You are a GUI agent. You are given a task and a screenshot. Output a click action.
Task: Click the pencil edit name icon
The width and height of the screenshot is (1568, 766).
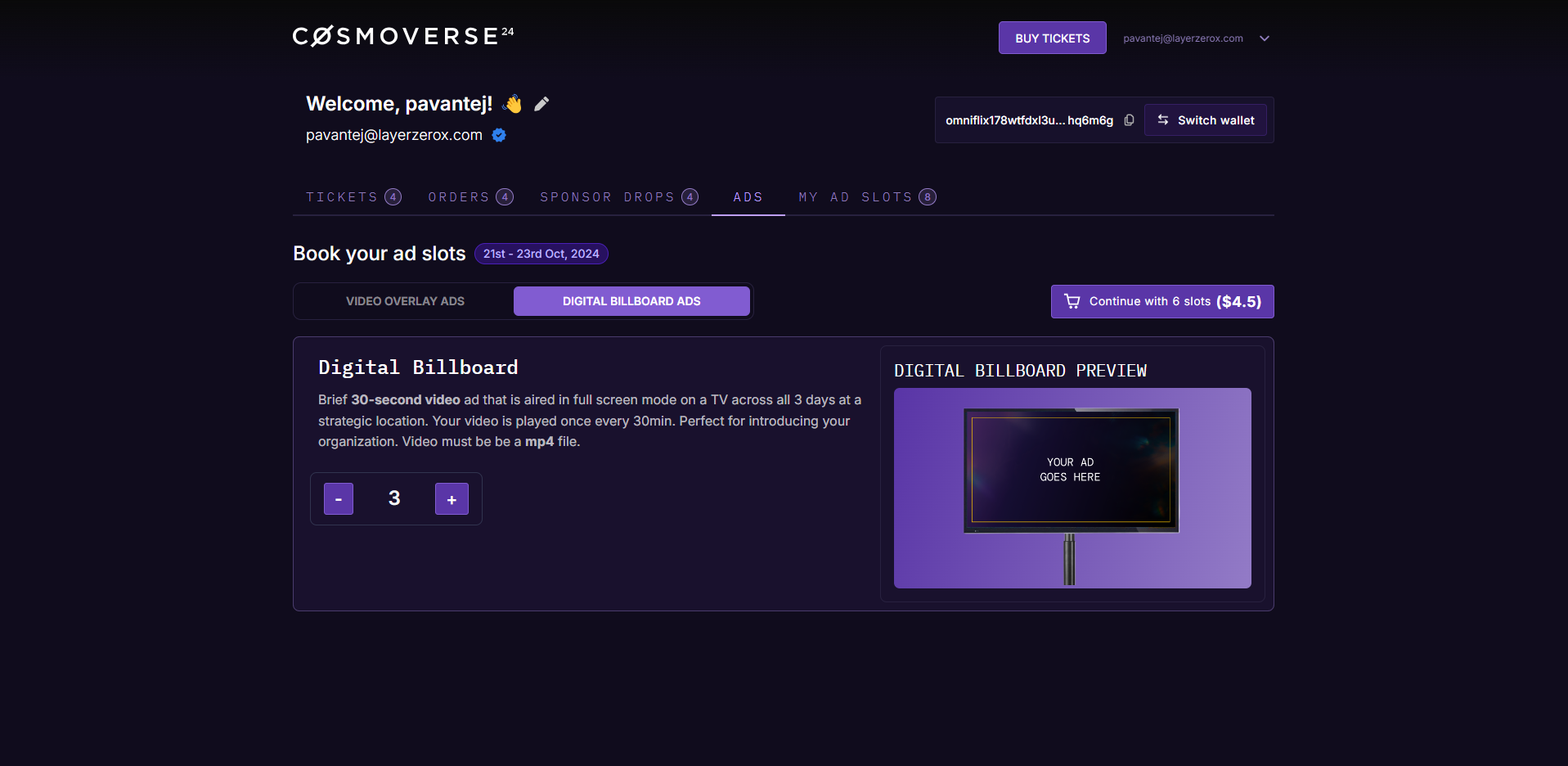pos(541,104)
